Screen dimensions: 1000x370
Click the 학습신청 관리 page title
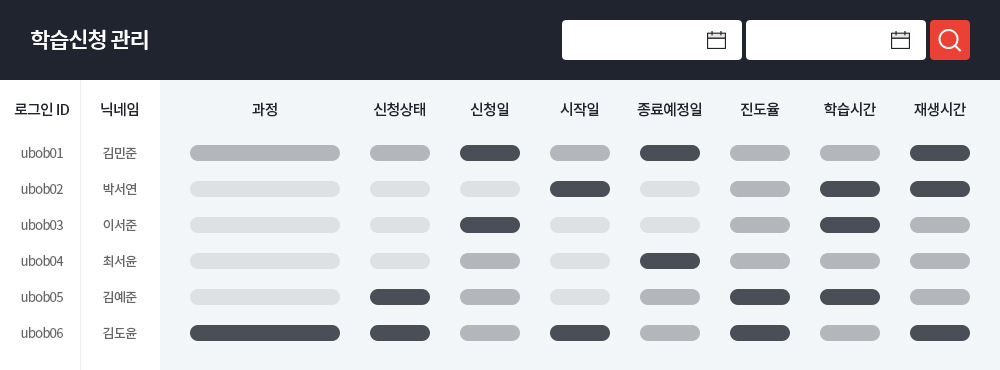(89, 40)
